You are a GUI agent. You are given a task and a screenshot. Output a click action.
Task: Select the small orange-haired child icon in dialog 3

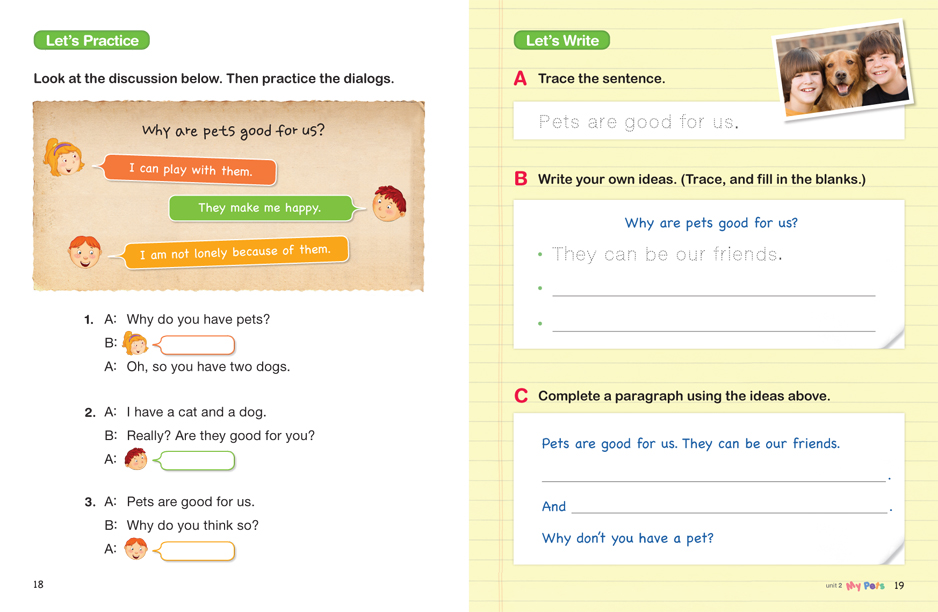click(x=136, y=549)
